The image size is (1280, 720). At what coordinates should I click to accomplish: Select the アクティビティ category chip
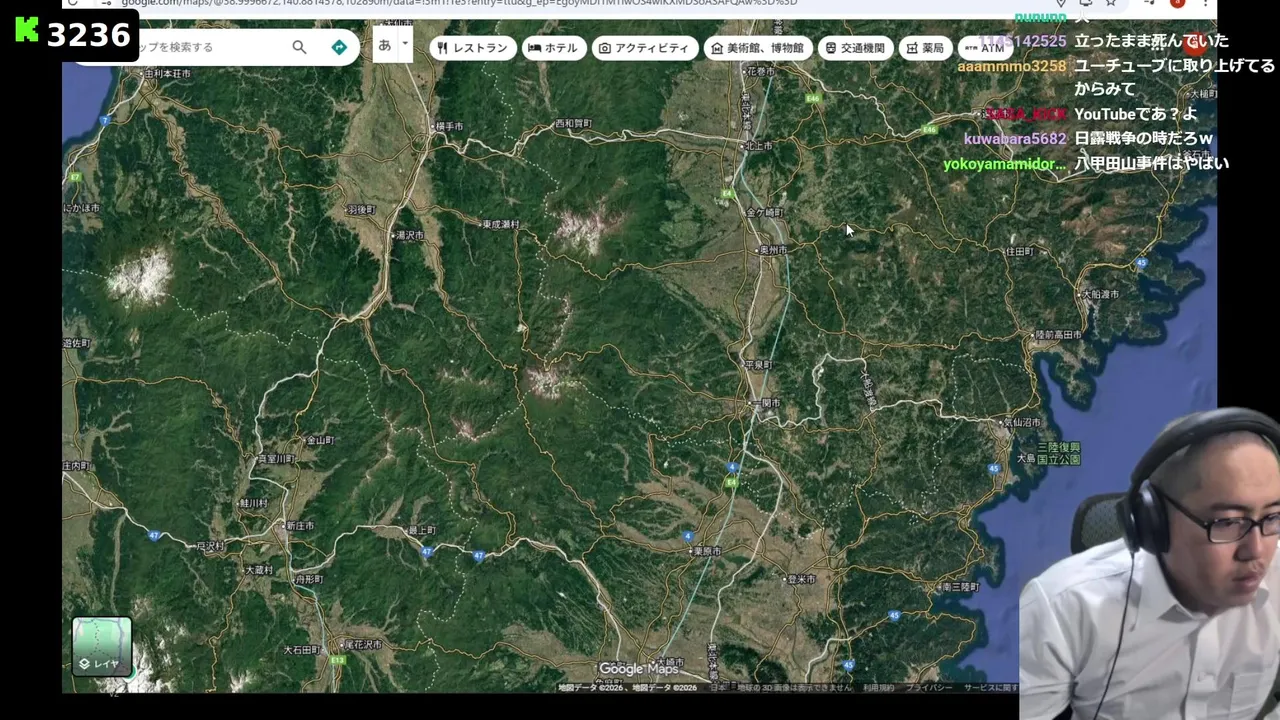tap(645, 48)
